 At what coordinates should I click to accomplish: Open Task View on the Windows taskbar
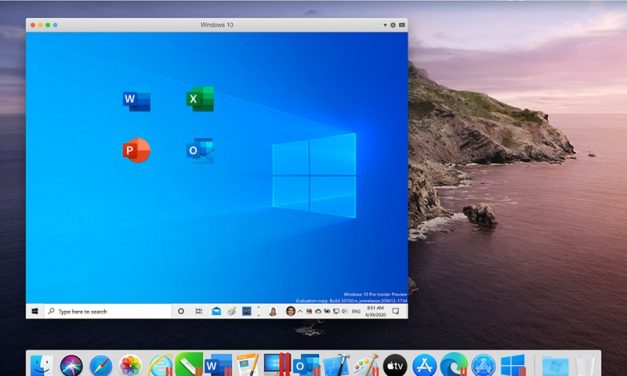point(199,311)
